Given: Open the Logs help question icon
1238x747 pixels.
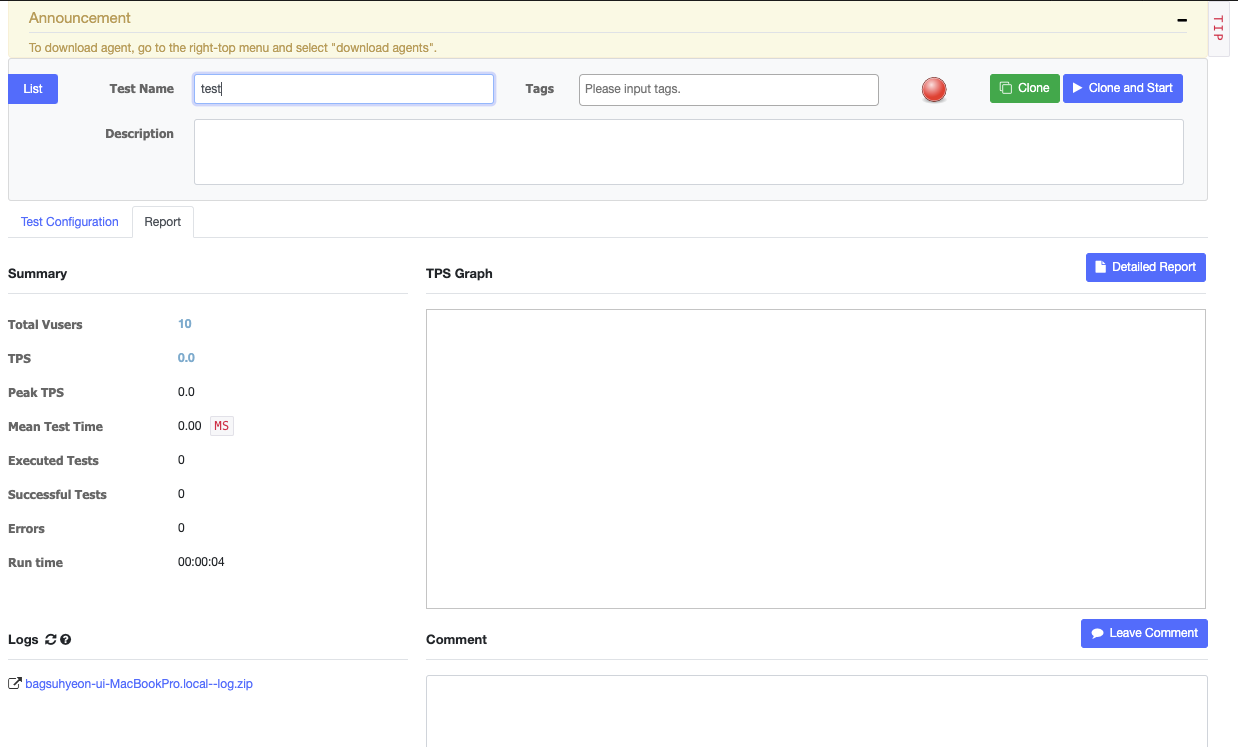Looking at the screenshot, I should tap(66, 640).
